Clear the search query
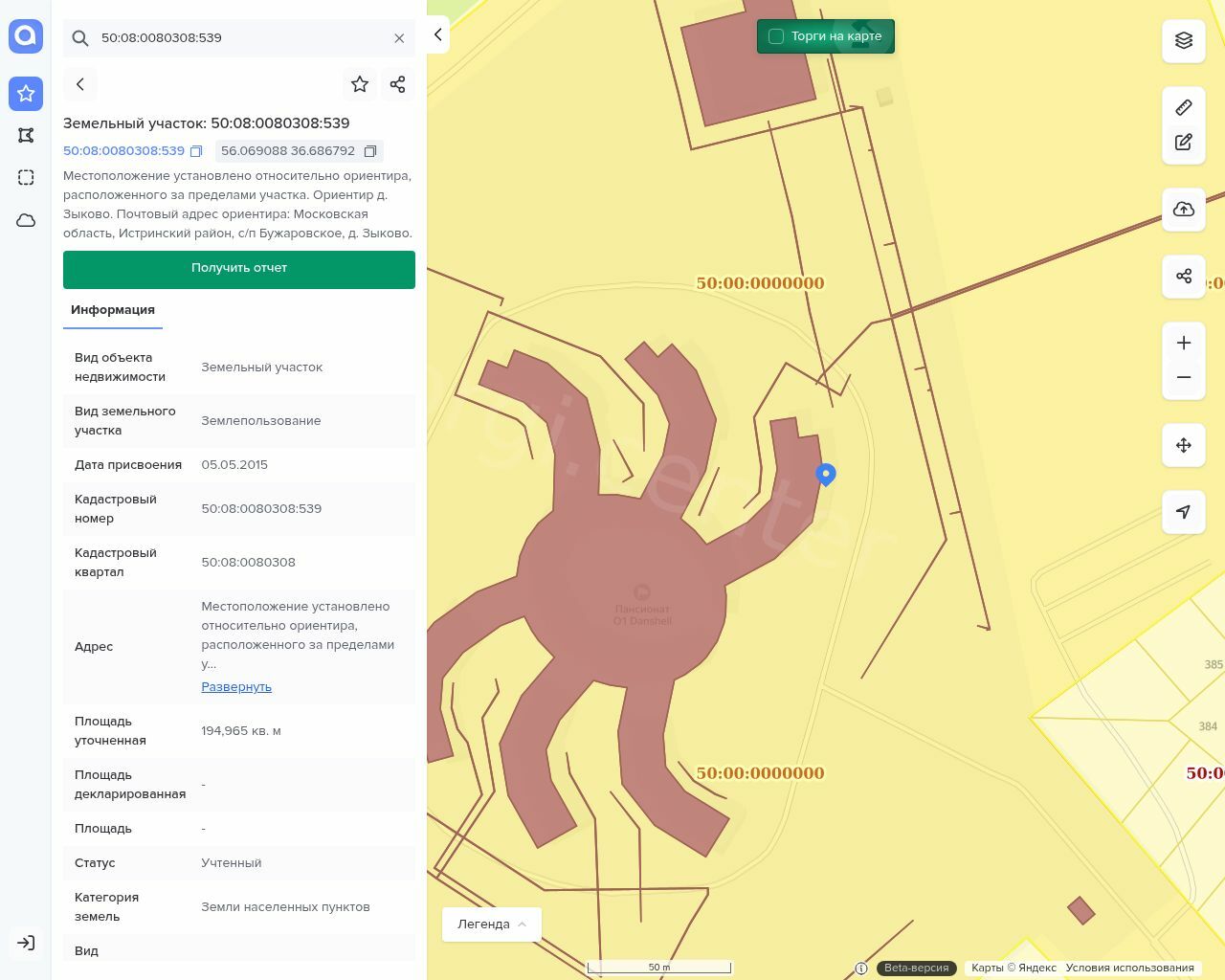The height and width of the screenshot is (980, 1225). pyautogui.click(x=399, y=38)
